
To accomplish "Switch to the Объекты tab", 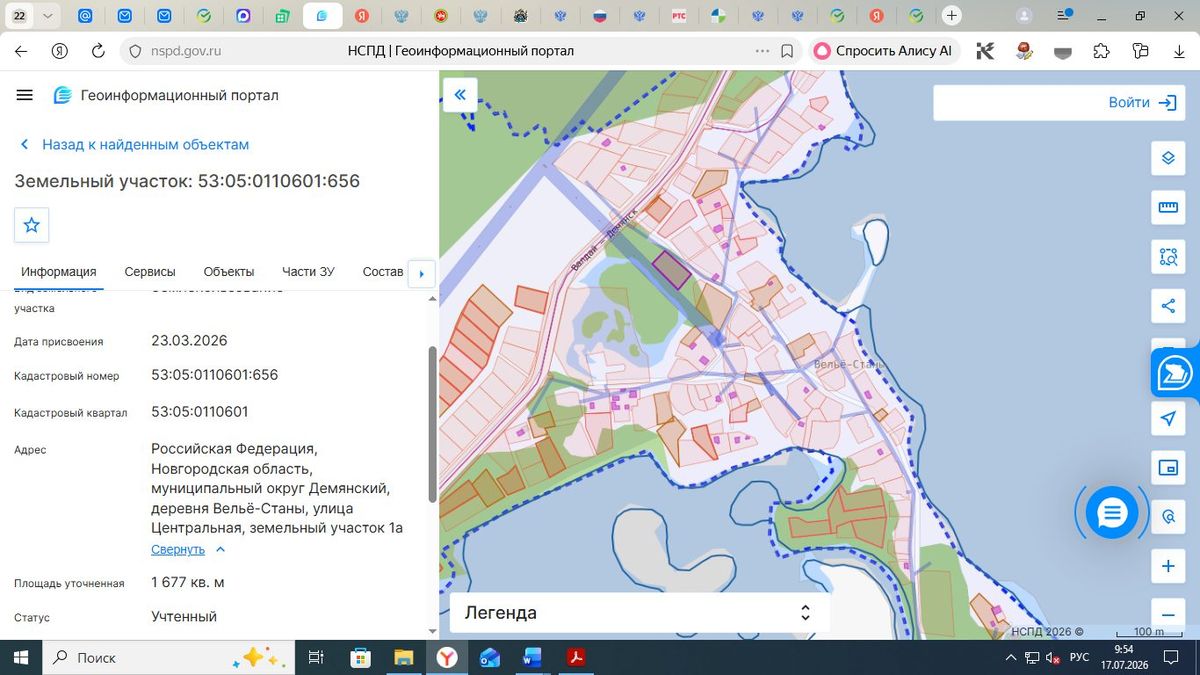I will [229, 272].
